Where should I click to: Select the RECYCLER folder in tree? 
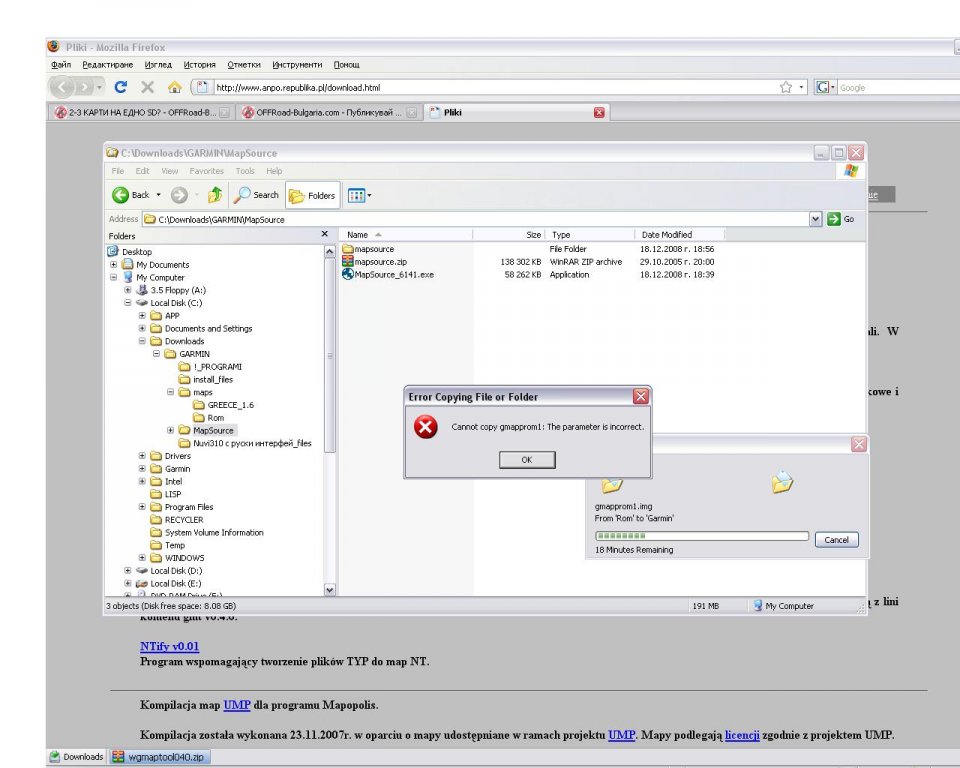point(177,519)
